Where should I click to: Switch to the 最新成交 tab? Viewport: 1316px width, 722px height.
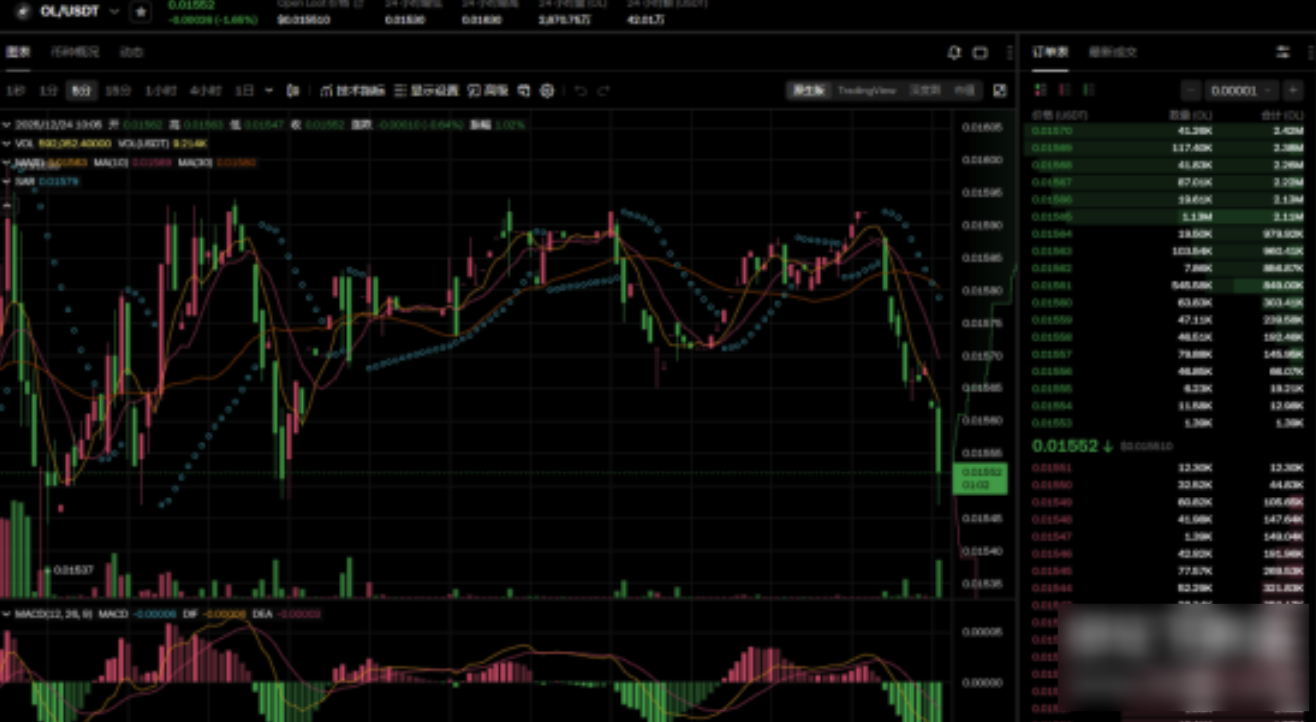[1112, 52]
